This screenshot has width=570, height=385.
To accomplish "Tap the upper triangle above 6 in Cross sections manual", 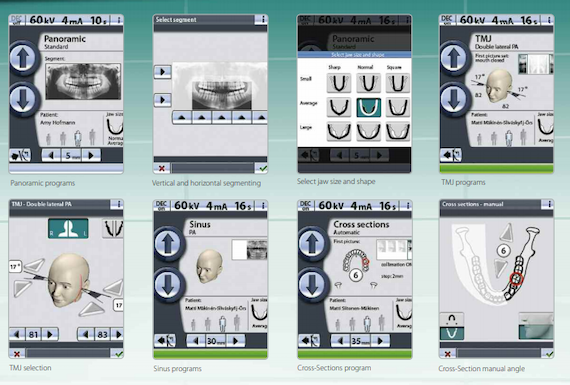I will pyautogui.click(x=507, y=233).
